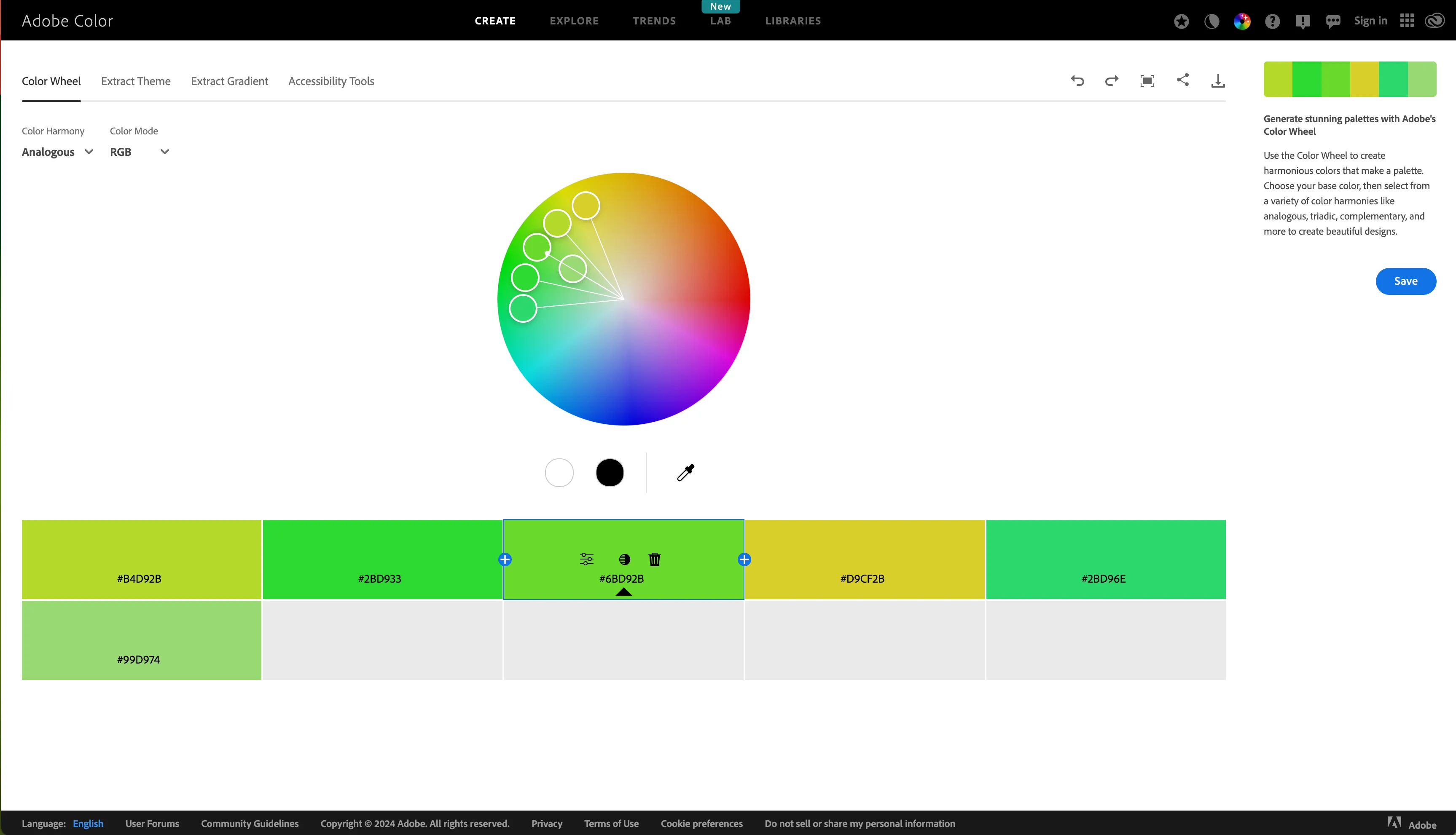Click English language link
The image size is (1456, 835).
coord(88,824)
